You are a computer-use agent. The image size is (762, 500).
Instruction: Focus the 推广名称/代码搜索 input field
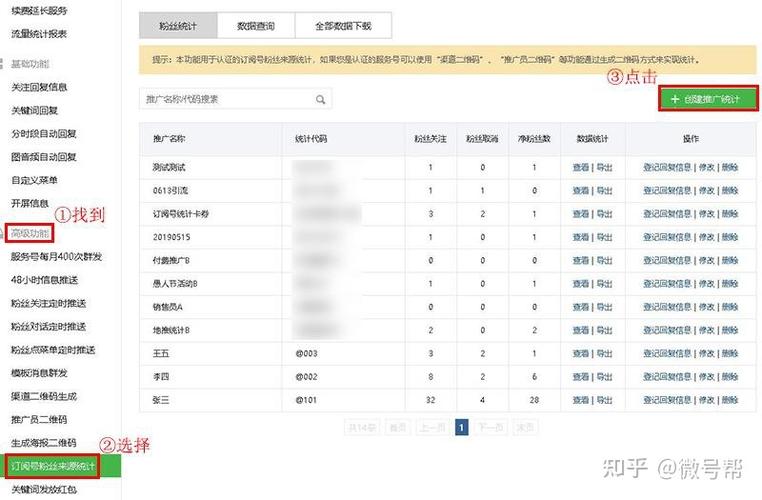coord(235,99)
